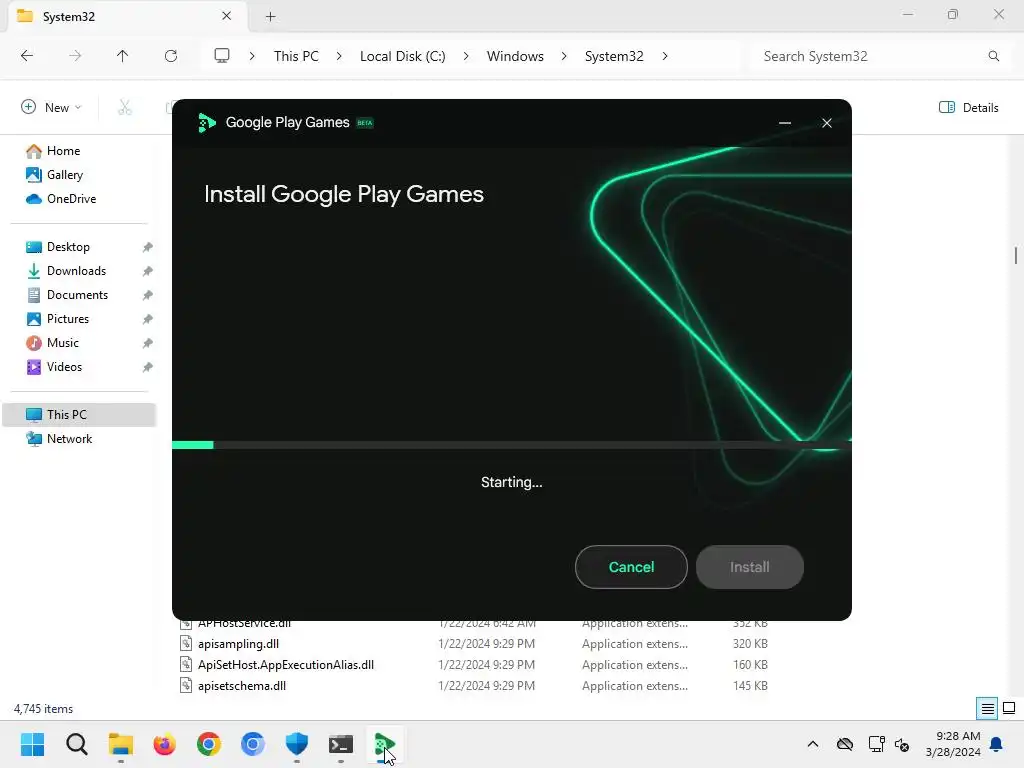Select Network in navigation pane
Screen dimensions: 1024x768
pos(69,439)
